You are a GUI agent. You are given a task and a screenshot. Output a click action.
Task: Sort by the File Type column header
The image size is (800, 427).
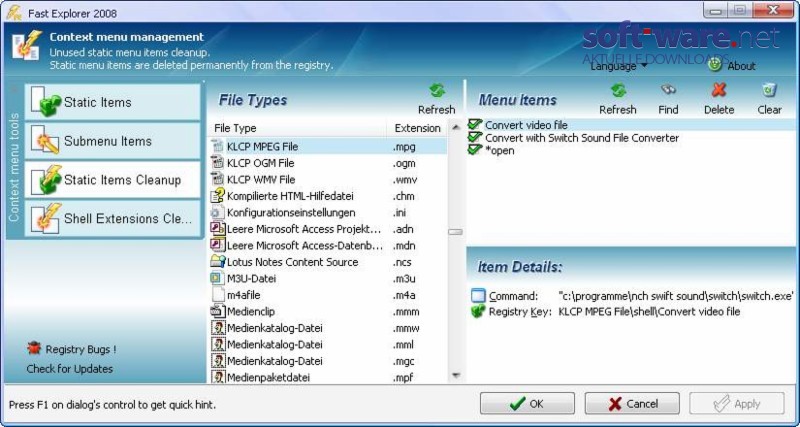pyautogui.click(x=298, y=128)
